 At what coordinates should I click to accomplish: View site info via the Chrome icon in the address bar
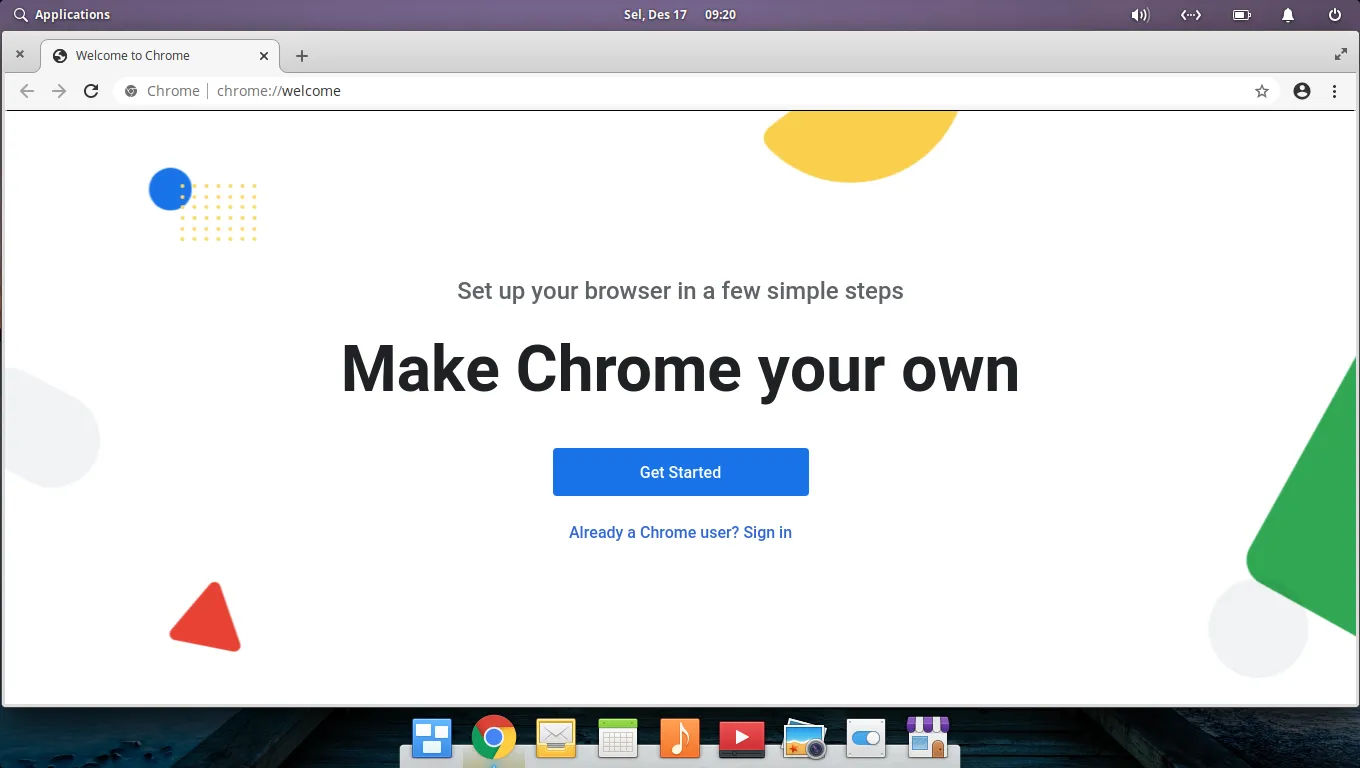[x=130, y=91]
